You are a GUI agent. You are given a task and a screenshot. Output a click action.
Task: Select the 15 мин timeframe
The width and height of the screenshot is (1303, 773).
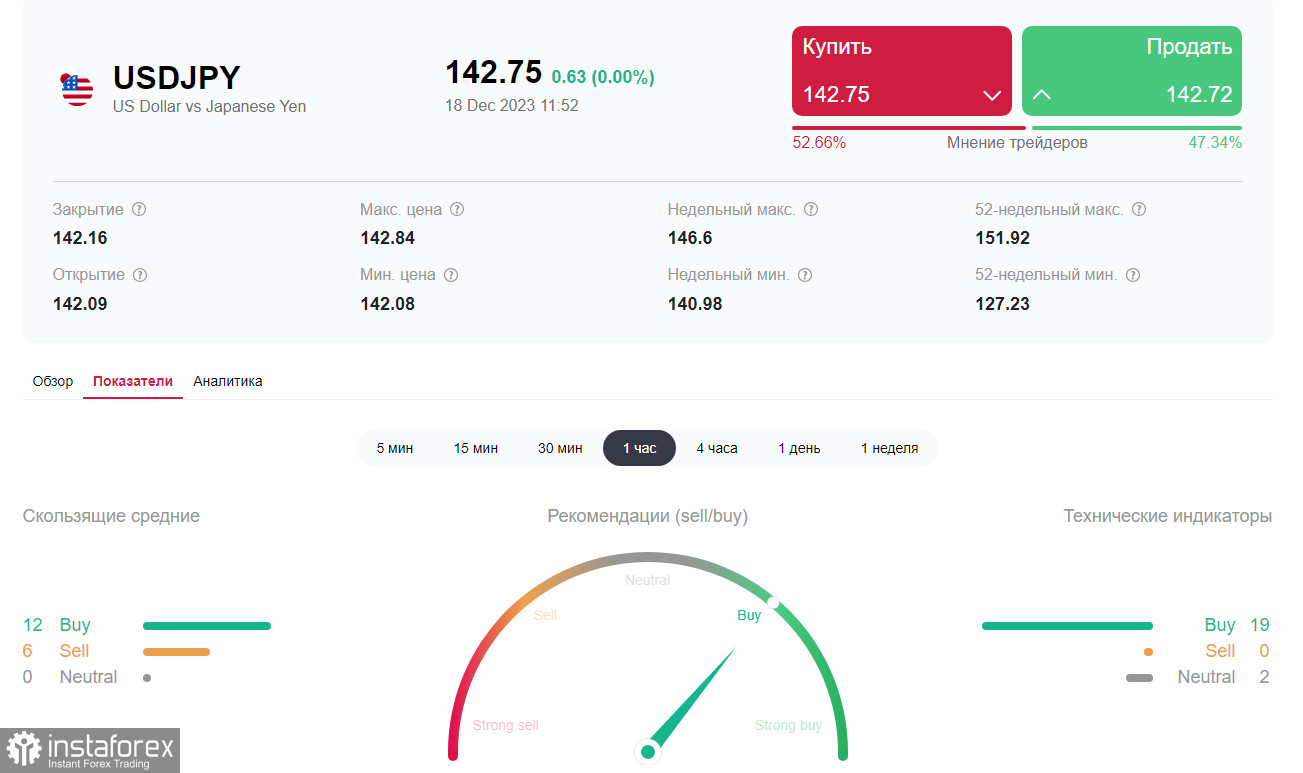point(476,448)
